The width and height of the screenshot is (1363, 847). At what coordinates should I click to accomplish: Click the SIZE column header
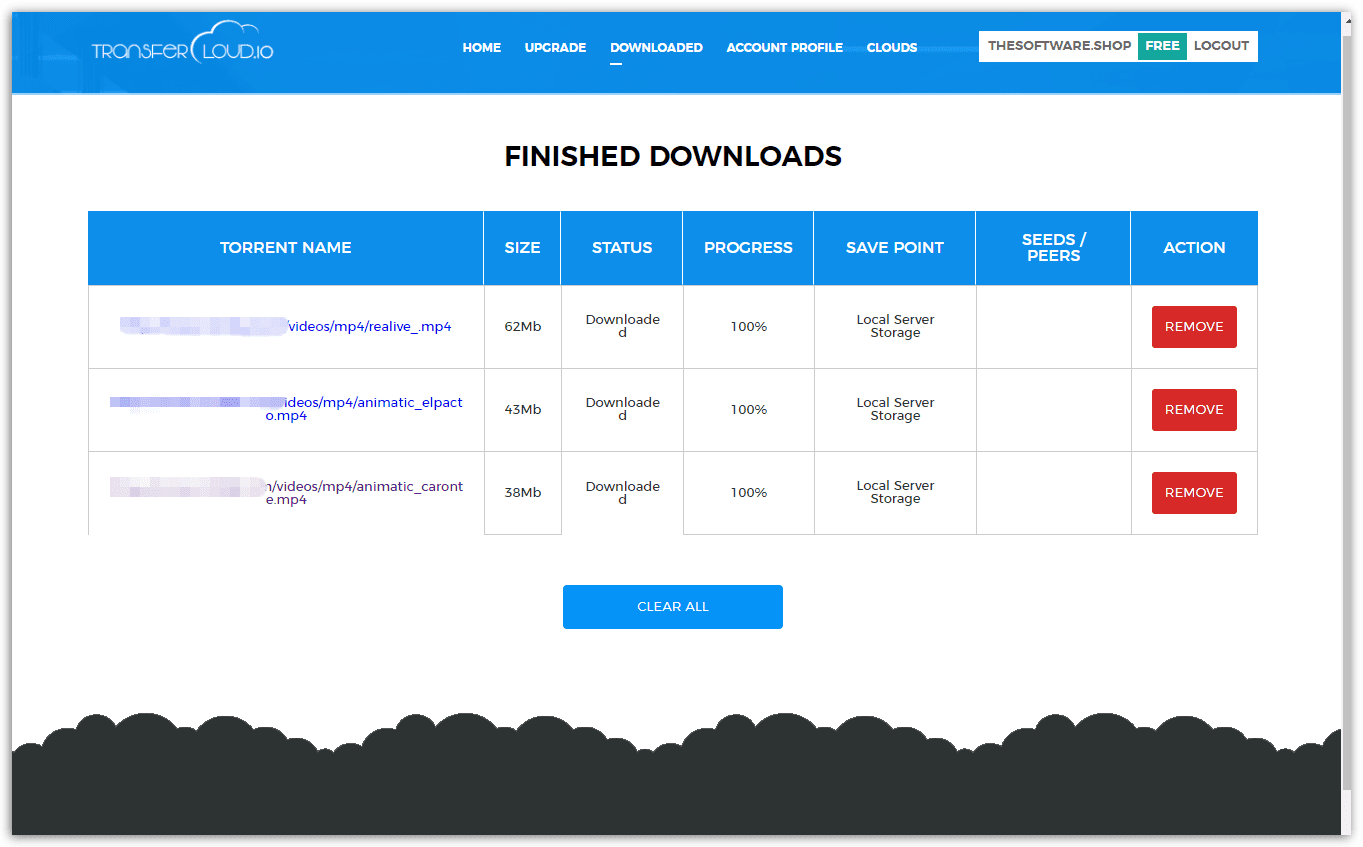click(x=522, y=248)
